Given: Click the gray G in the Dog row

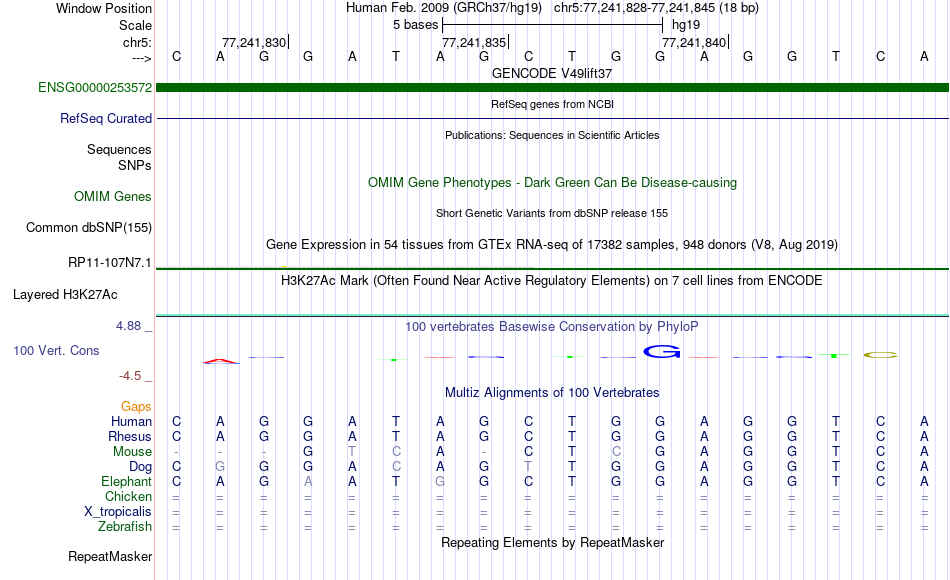Looking at the screenshot, I should pos(221,467).
